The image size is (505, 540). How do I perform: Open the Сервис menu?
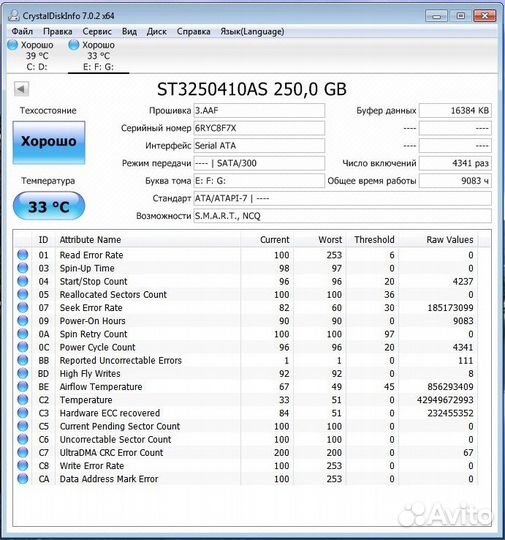97,32
